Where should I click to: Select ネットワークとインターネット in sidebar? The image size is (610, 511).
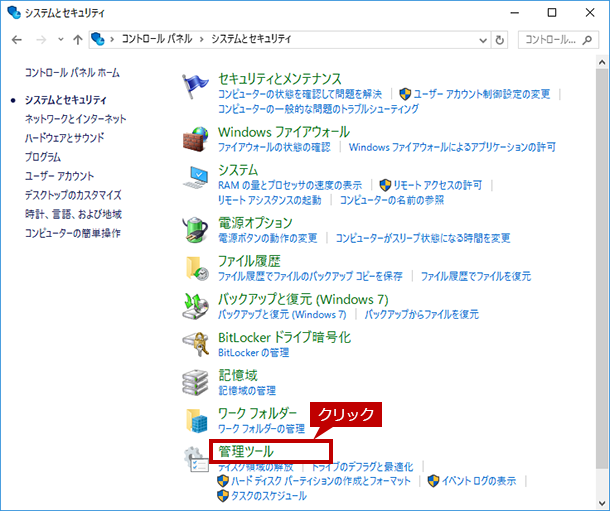[x=75, y=119]
